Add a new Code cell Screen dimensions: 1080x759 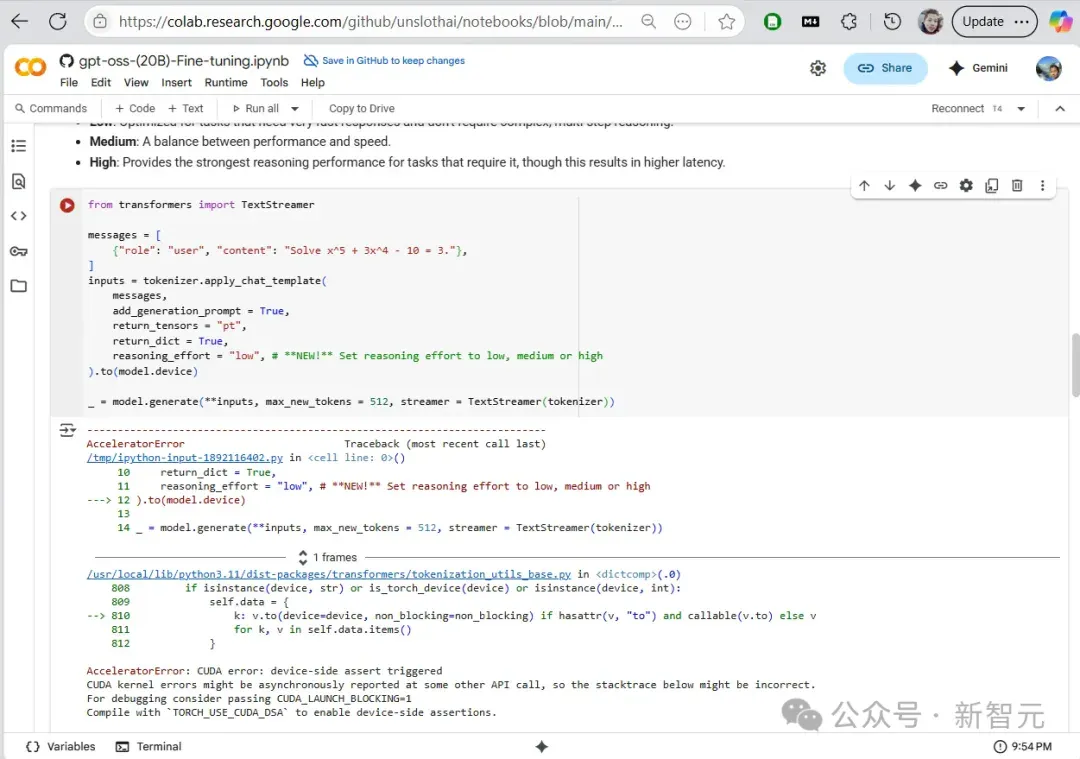(x=135, y=108)
